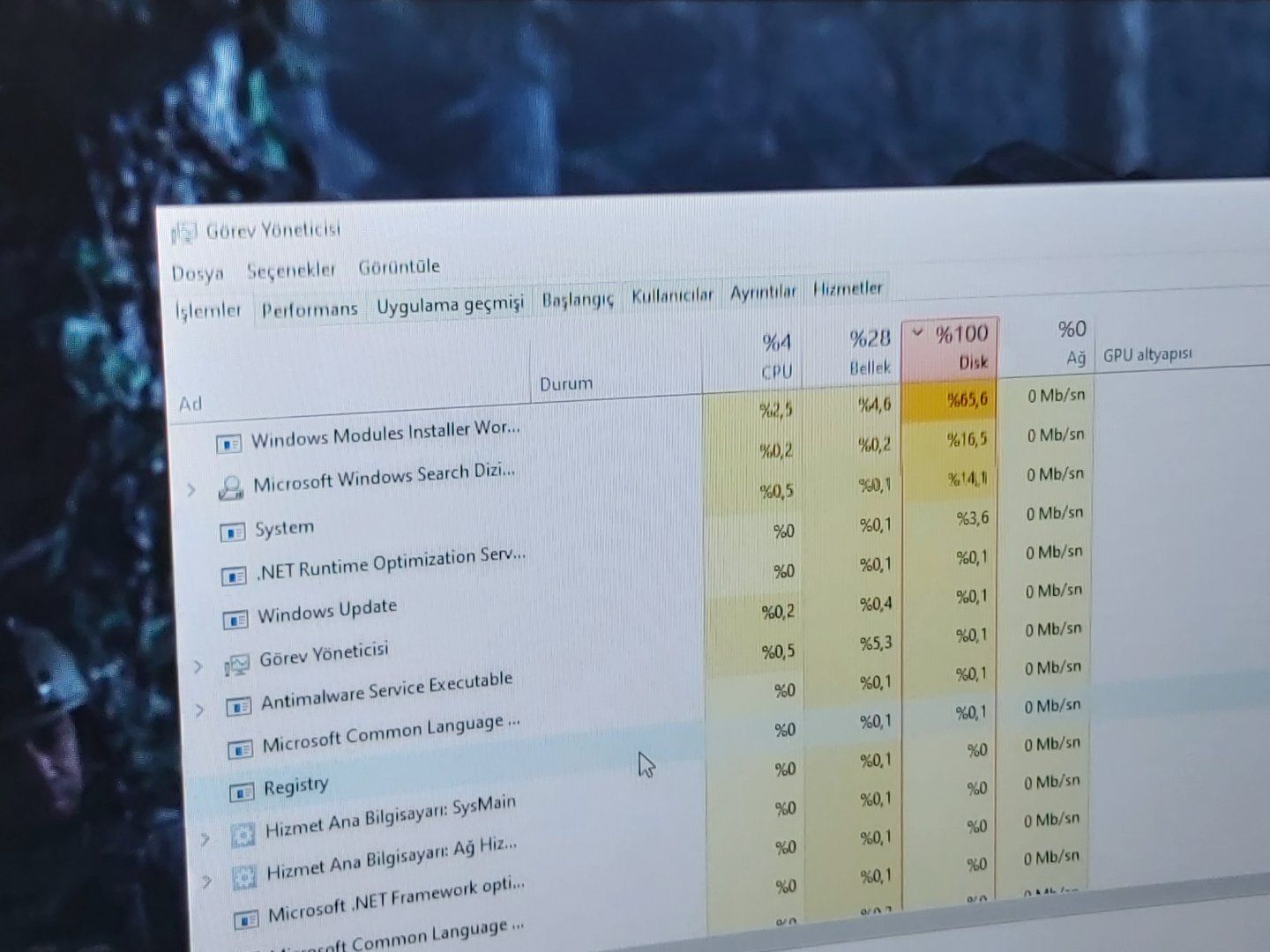Viewport: 1270px width, 952px height.
Task: Click the Antimalware Service Executable icon
Action: tap(239, 707)
